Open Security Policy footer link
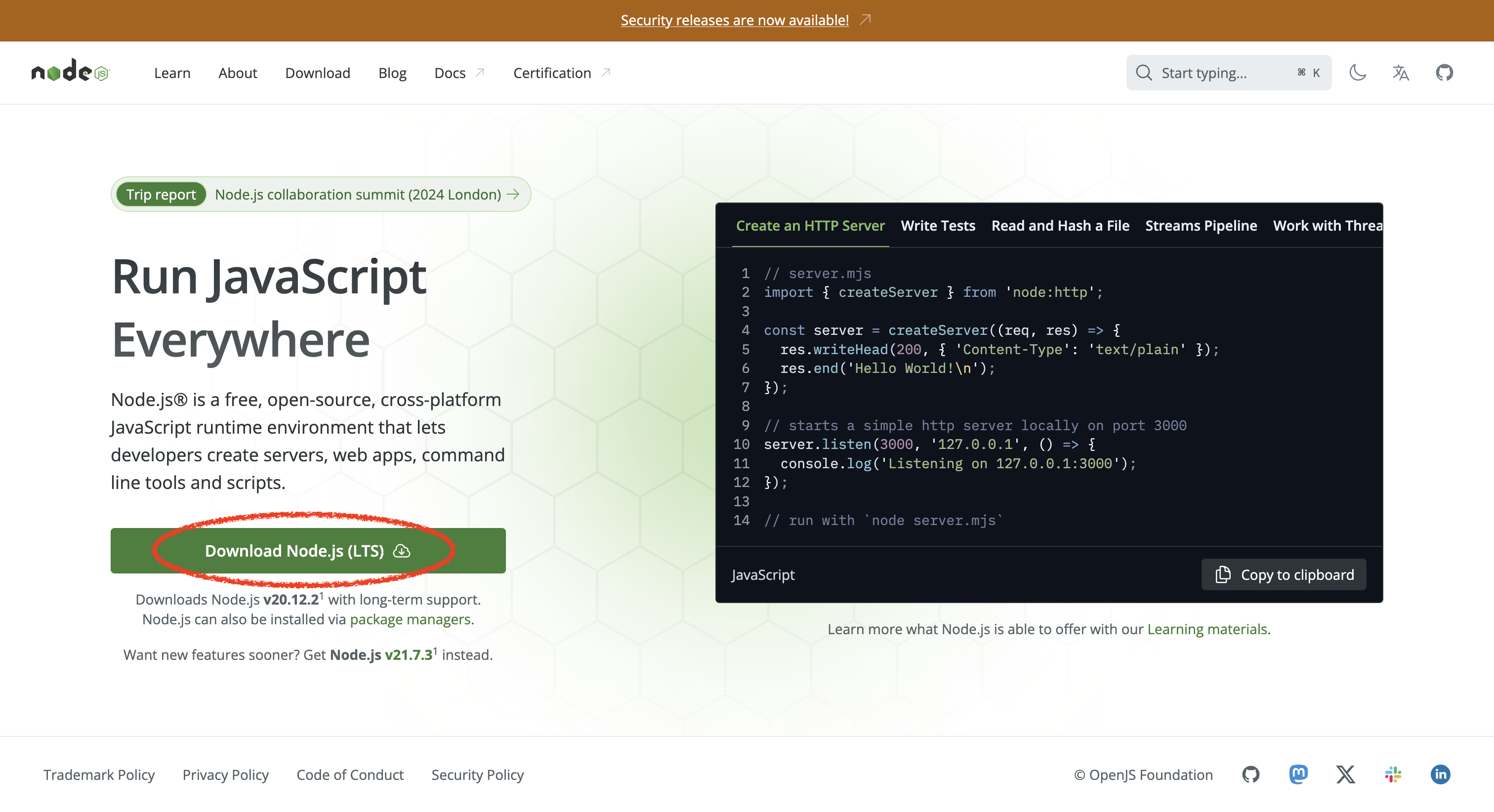 477,775
